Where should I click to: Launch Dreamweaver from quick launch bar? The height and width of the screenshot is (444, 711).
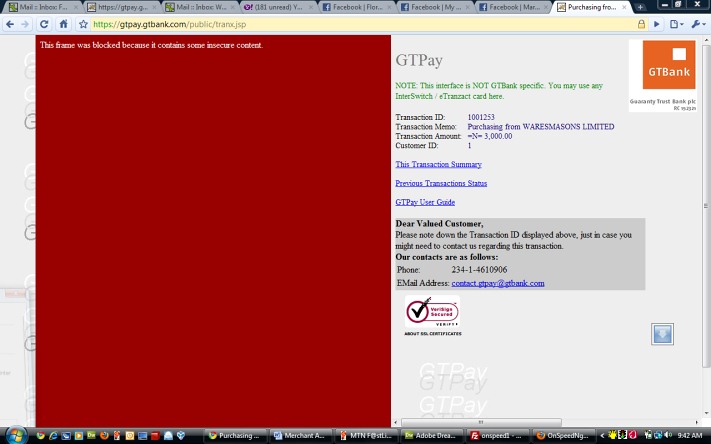(91, 435)
